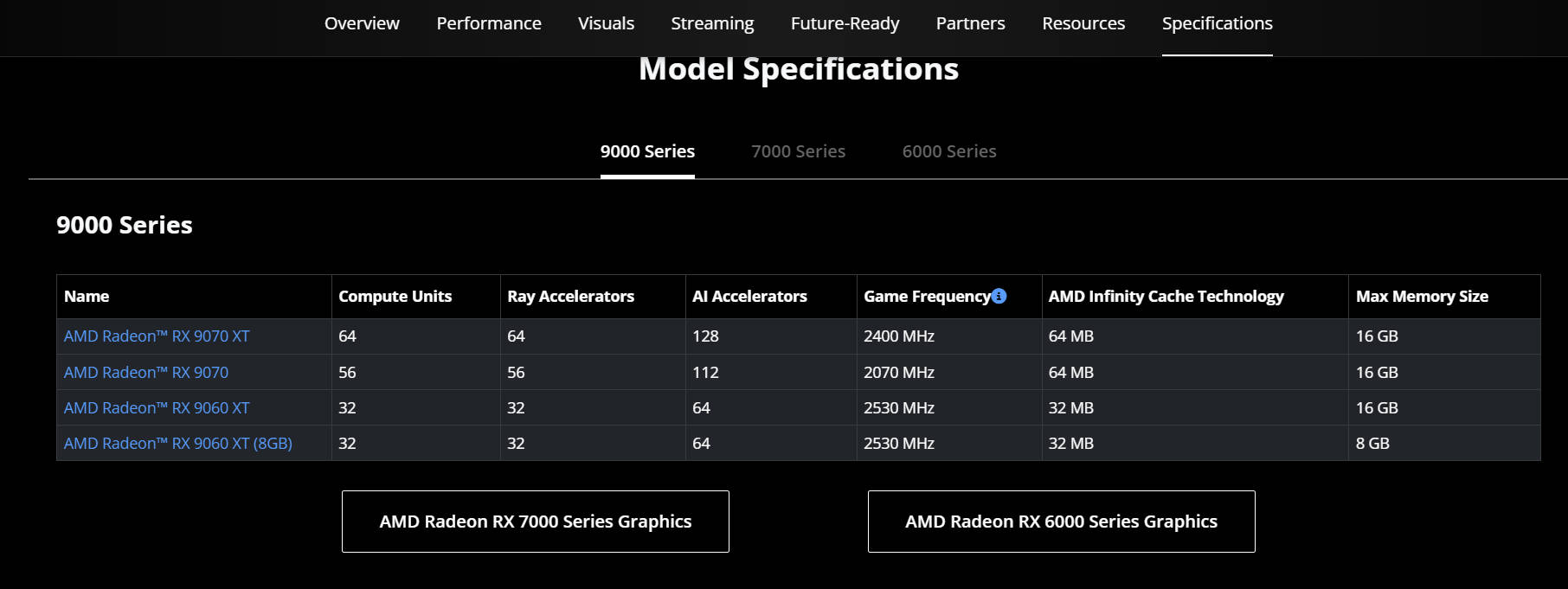
Task: Go to the Performance section
Action: point(489,23)
